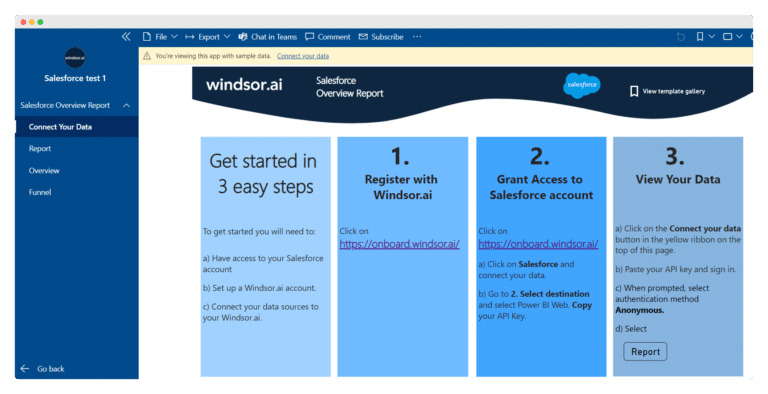Select the Connect Your Data page
The height and width of the screenshot is (394, 768).
click(77, 127)
